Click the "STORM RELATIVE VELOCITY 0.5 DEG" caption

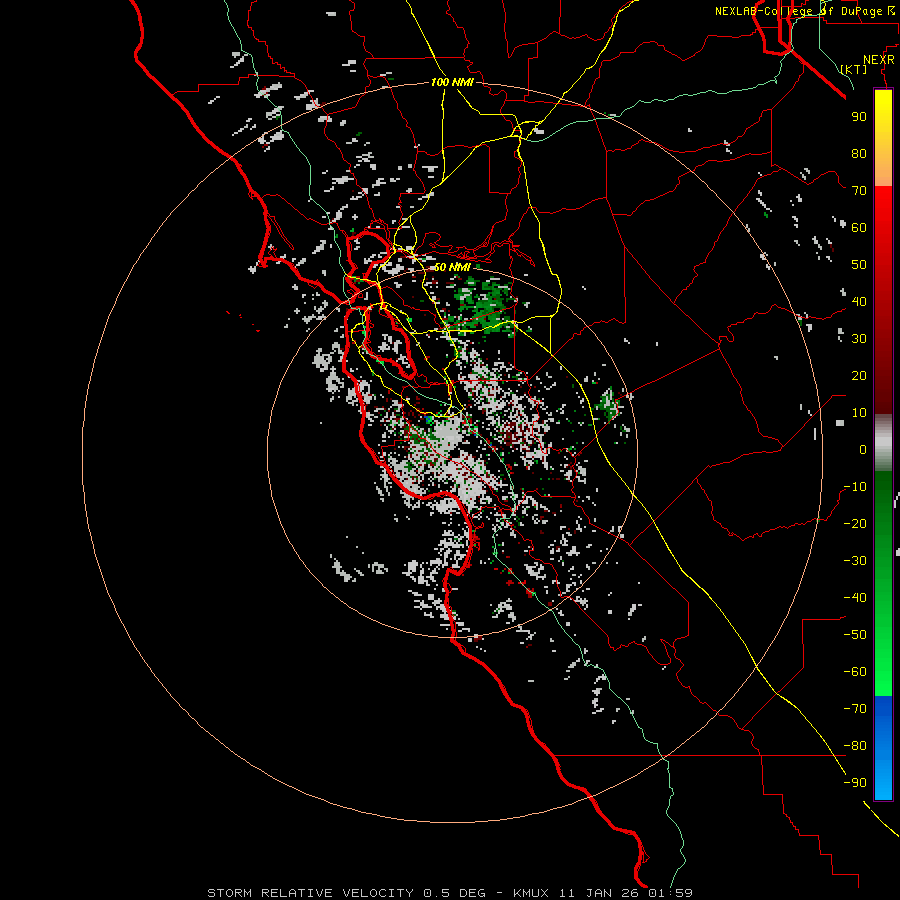coord(346,893)
